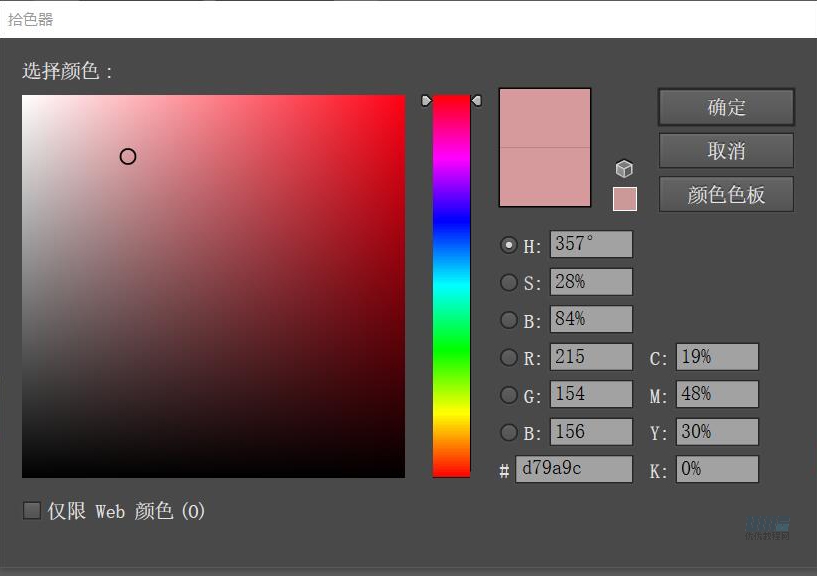Click the hex color value field
Screen dimensions: 817x576
pos(573,469)
